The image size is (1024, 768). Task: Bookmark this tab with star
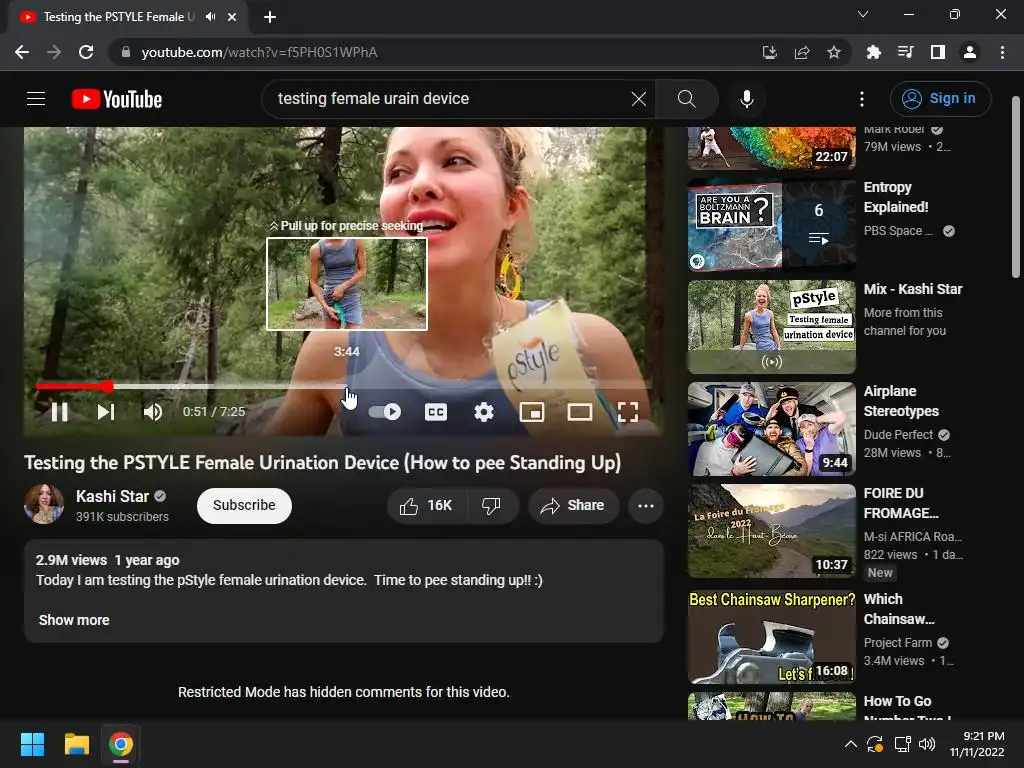(834, 52)
